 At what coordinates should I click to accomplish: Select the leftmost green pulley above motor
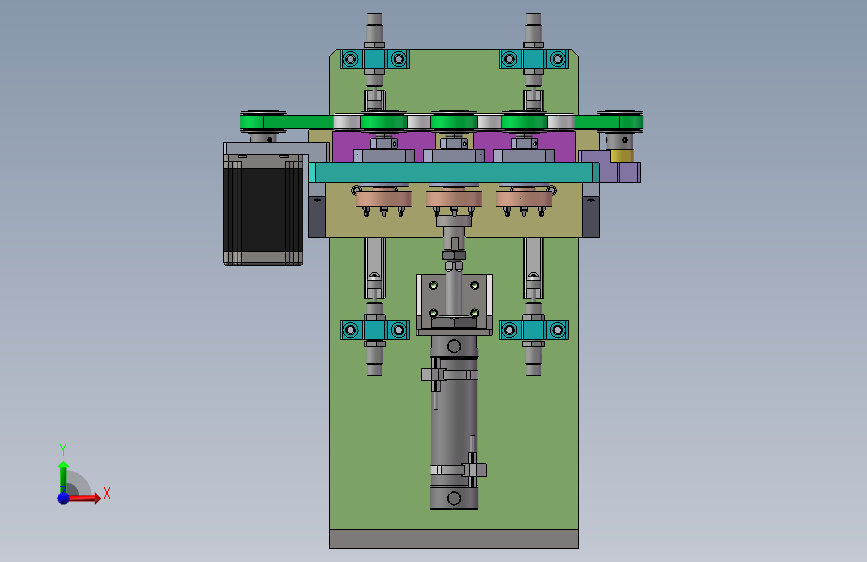pyautogui.click(x=263, y=122)
